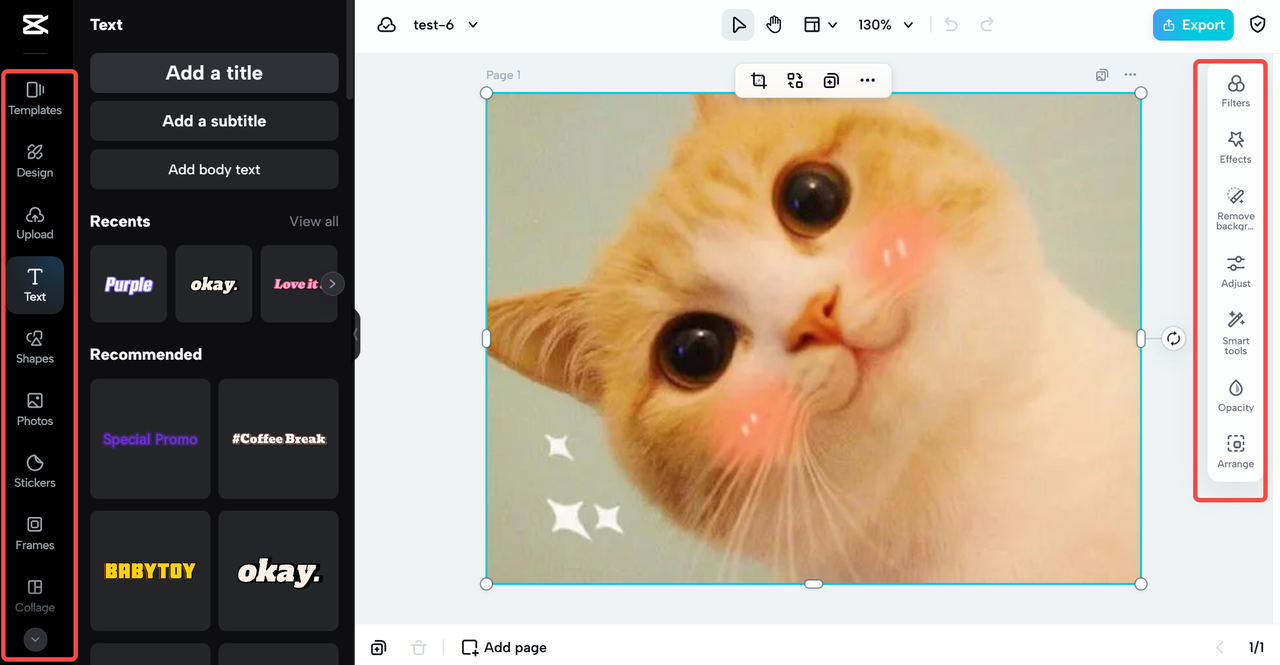Open the layout view dropdown
The height and width of the screenshot is (665, 1280).
(x=820, y=25)
